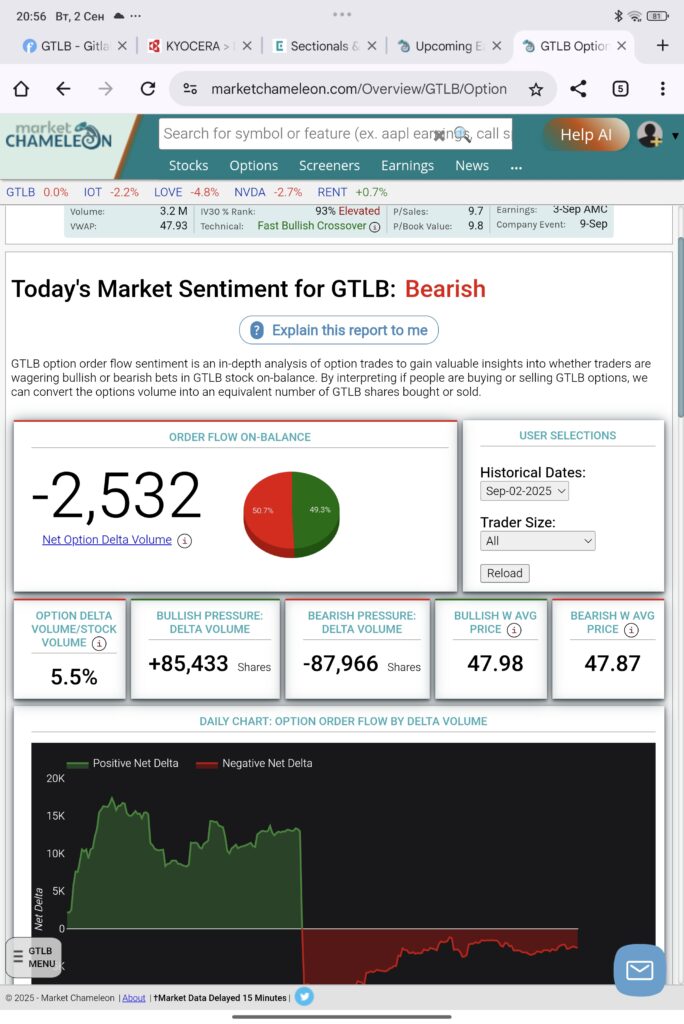Expand the Trader Size dropdown
Viewport: 684px width, 1024px height.
[537, 541]
